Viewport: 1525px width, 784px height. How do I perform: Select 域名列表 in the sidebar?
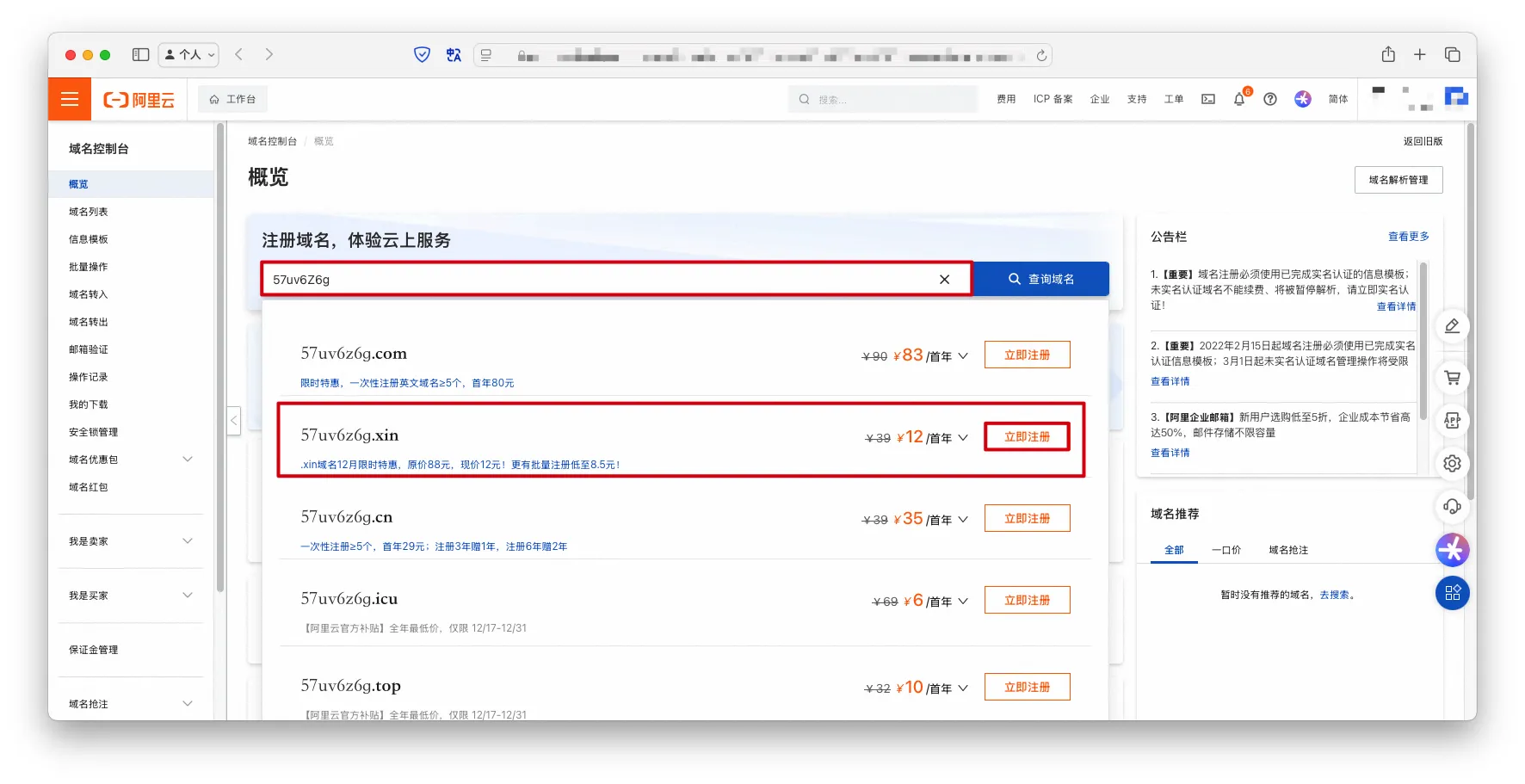(x=89, y=212)
